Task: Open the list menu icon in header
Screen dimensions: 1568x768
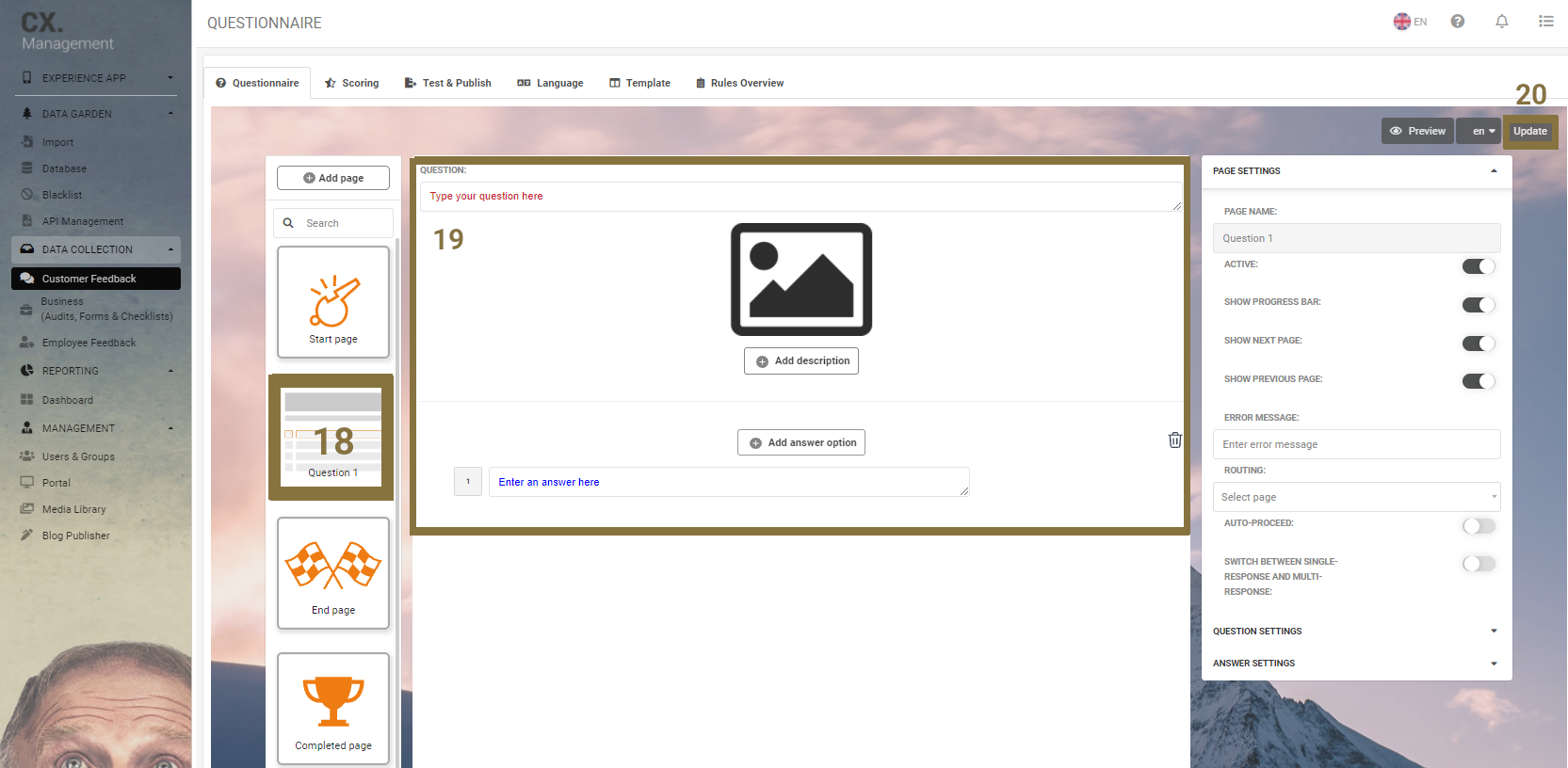Action: (1546, 21)
